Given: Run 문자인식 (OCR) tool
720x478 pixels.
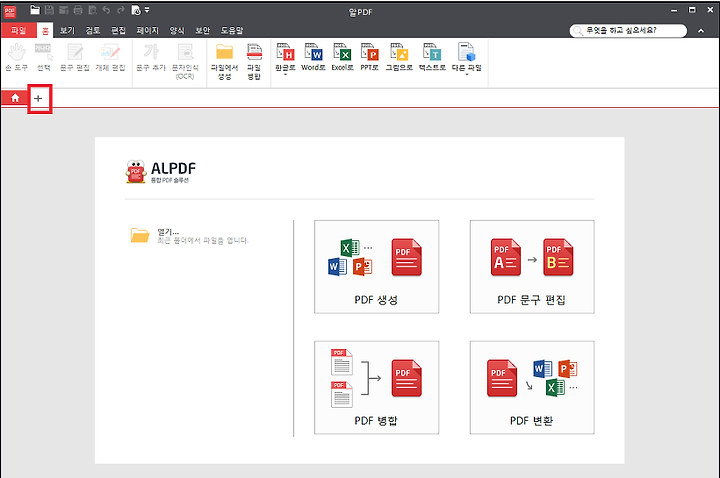Looking at the screenshot, I should 185,62.
